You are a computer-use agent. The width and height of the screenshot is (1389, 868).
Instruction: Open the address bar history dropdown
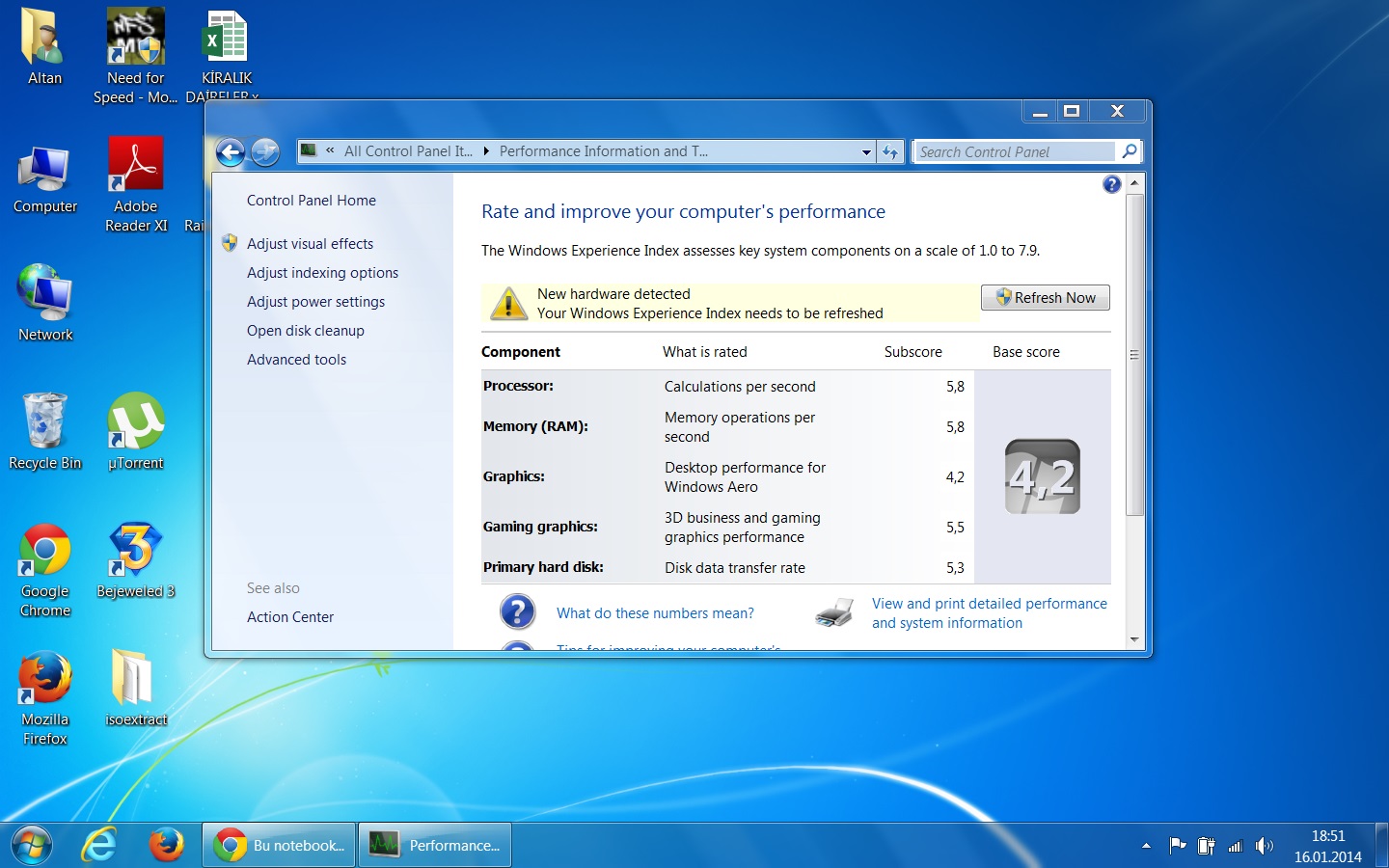(x=866, y=152)
